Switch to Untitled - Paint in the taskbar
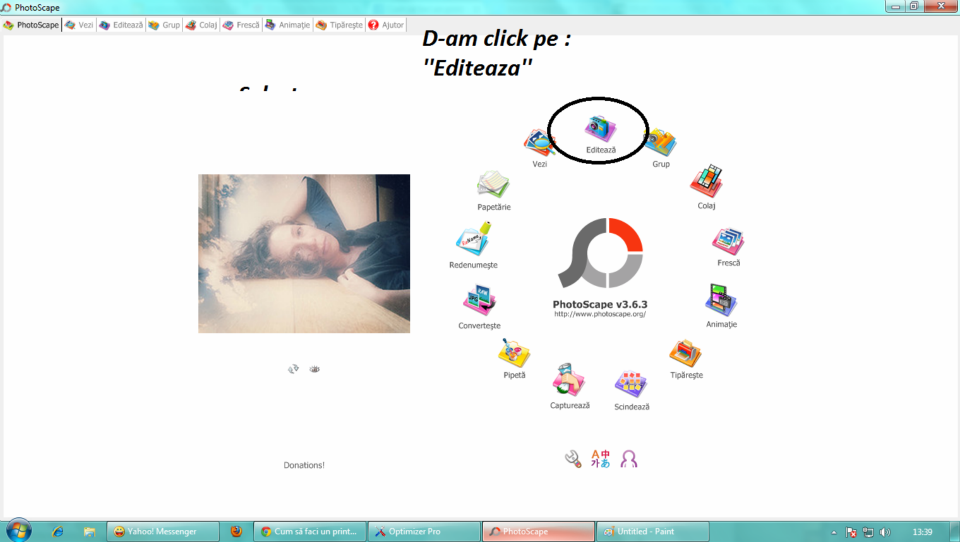This screenshot has width=960, height=542. [x=653, y=532]
